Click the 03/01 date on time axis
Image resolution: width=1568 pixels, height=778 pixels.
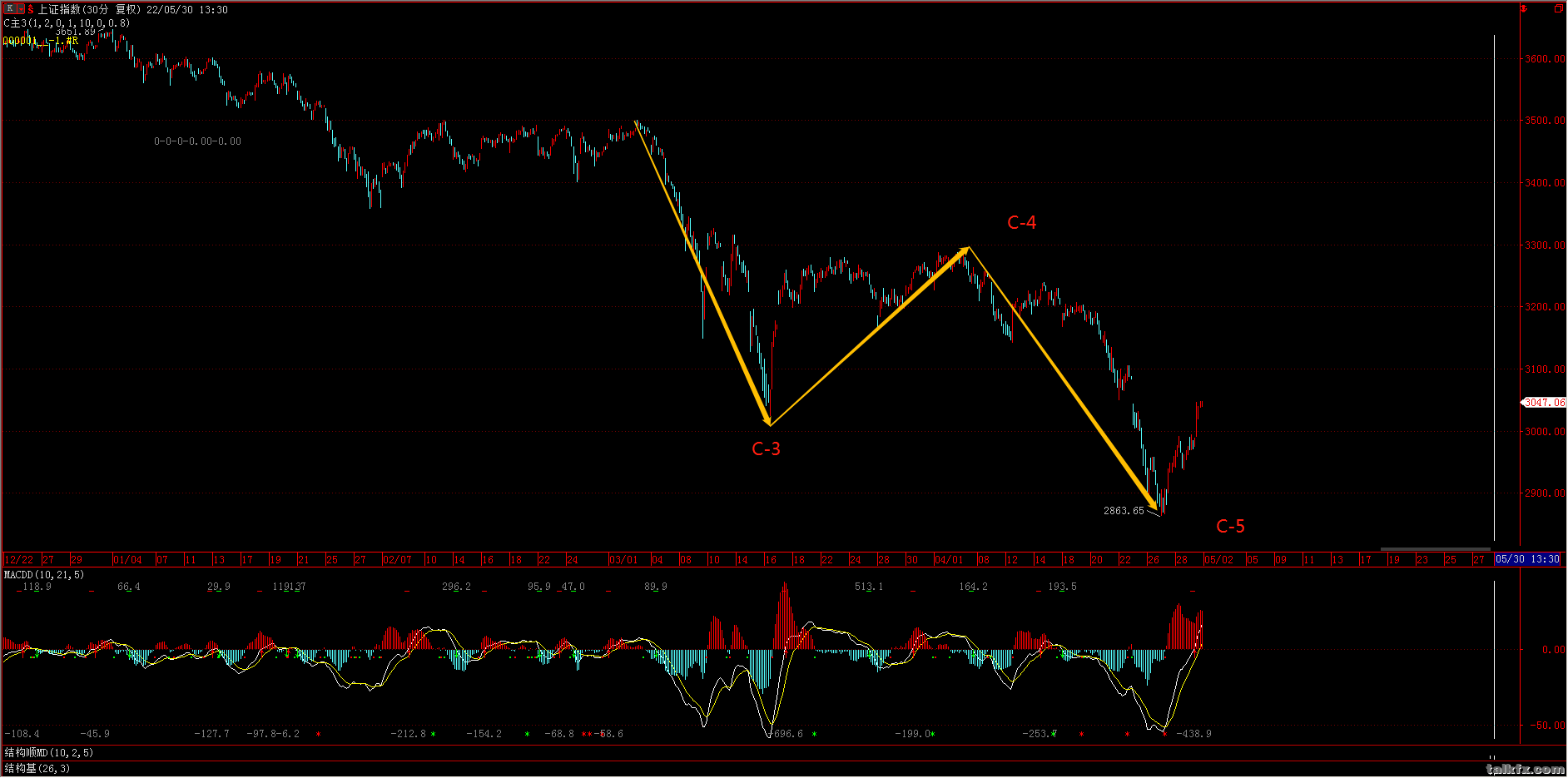(623, 560)
